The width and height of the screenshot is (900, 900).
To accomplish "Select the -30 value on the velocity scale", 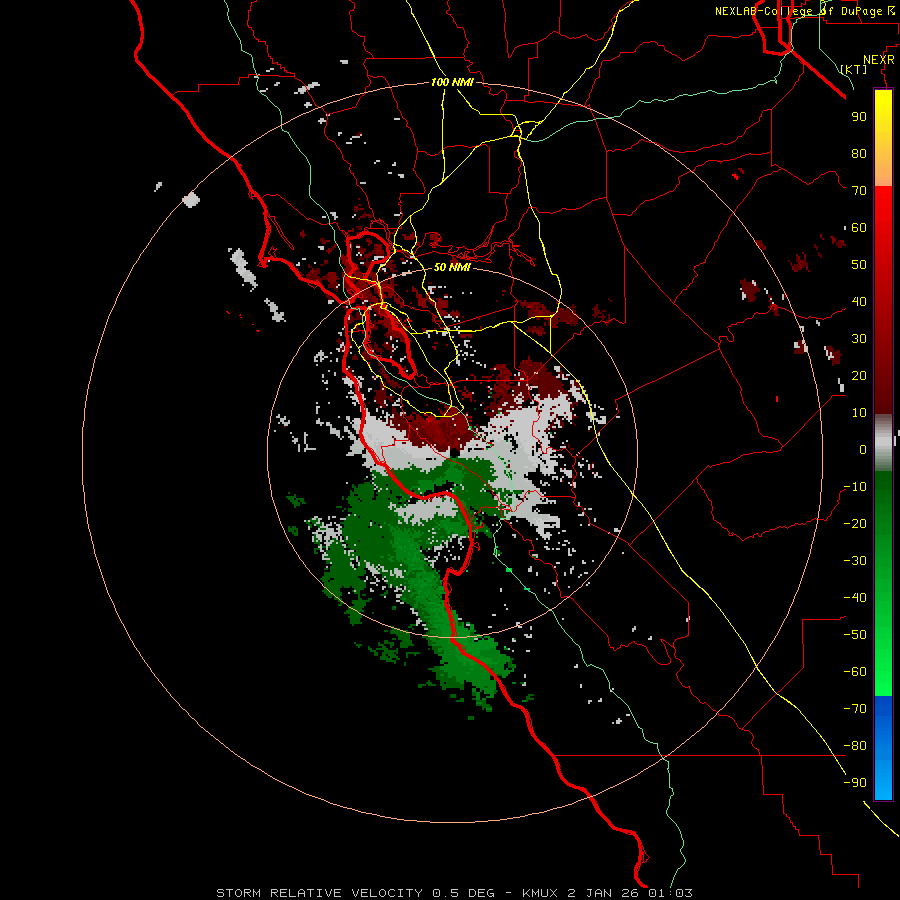I will [x=855, y=561].
